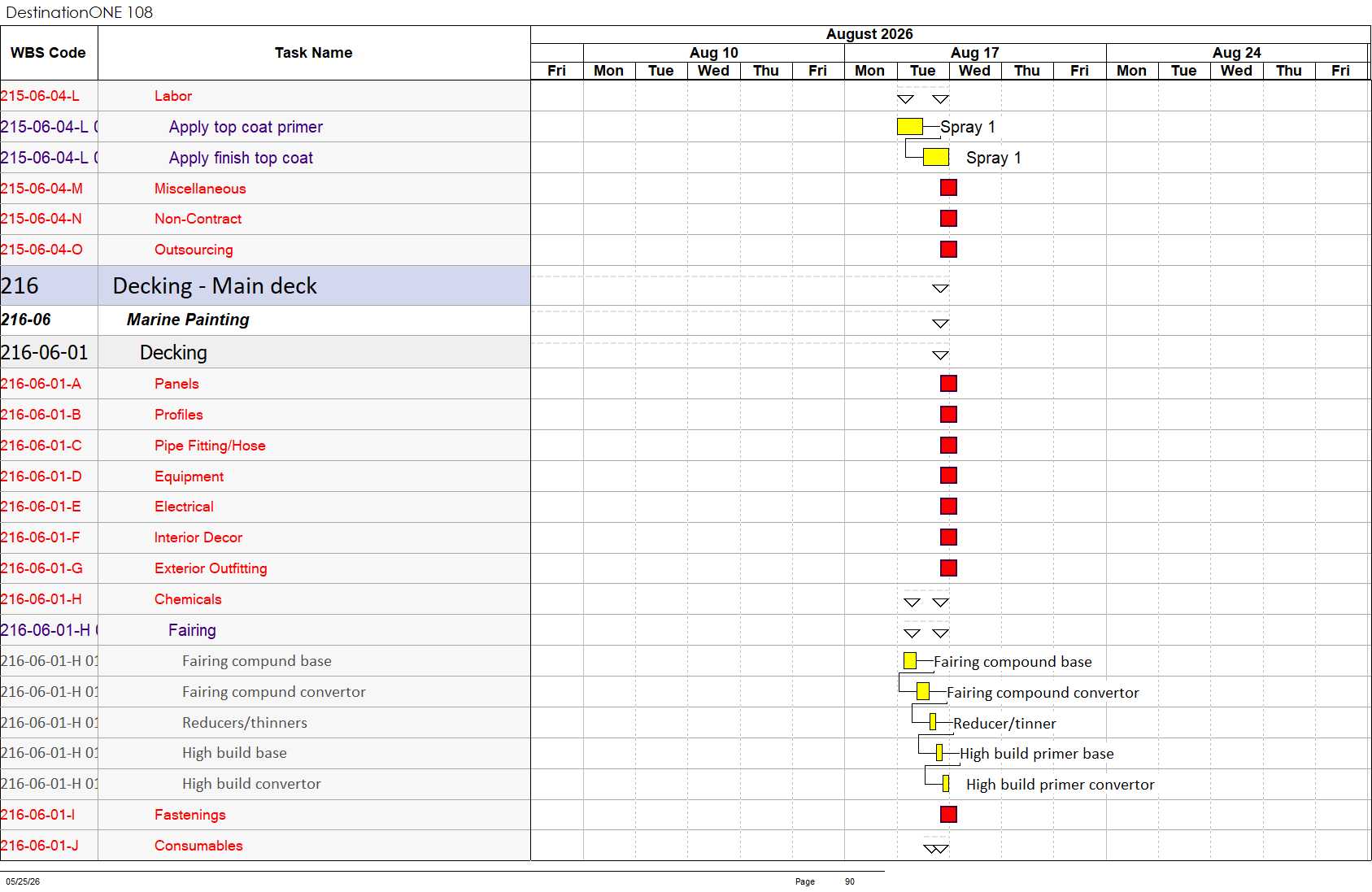The image size is (1372, 892).
Task: Click the red Fastenings milestone marker
Action: (948, 815)
